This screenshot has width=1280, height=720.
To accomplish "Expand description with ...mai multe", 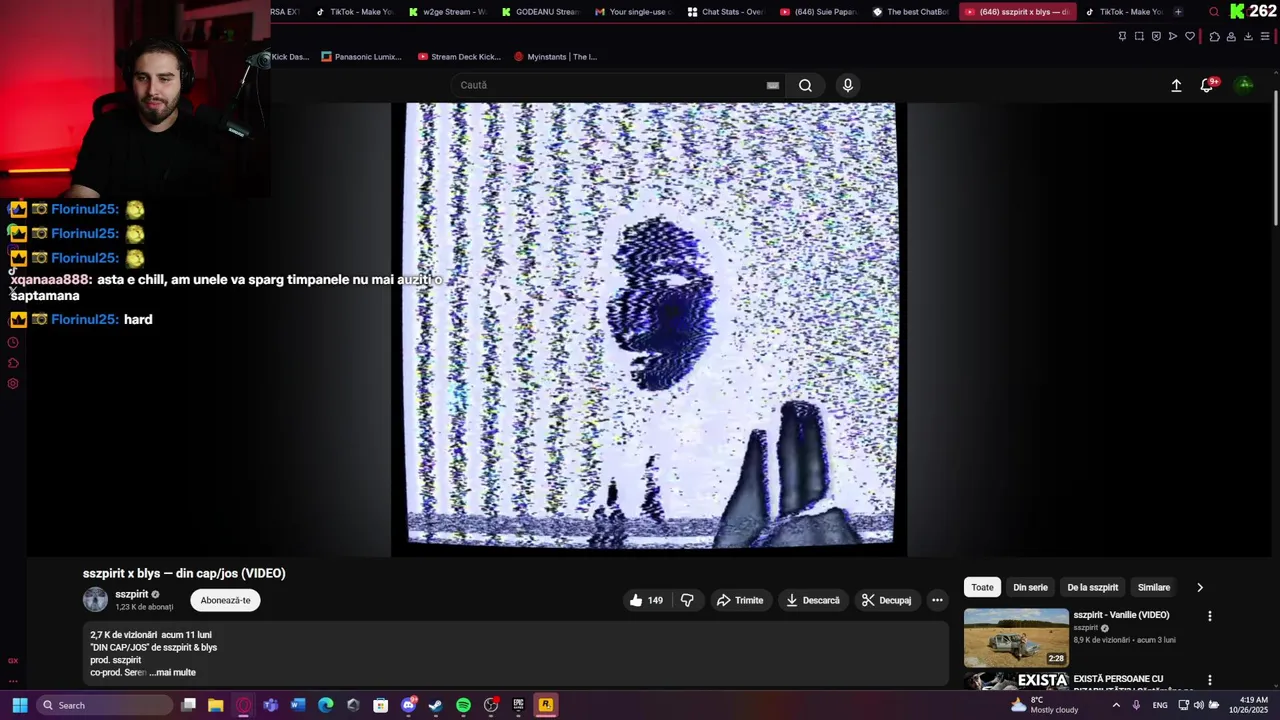I will tap(172, 672).
